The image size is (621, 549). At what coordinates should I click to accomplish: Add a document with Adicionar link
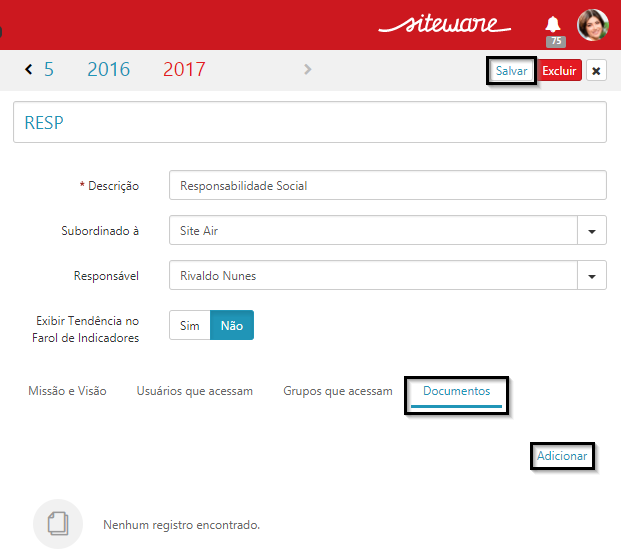point(562,456)
